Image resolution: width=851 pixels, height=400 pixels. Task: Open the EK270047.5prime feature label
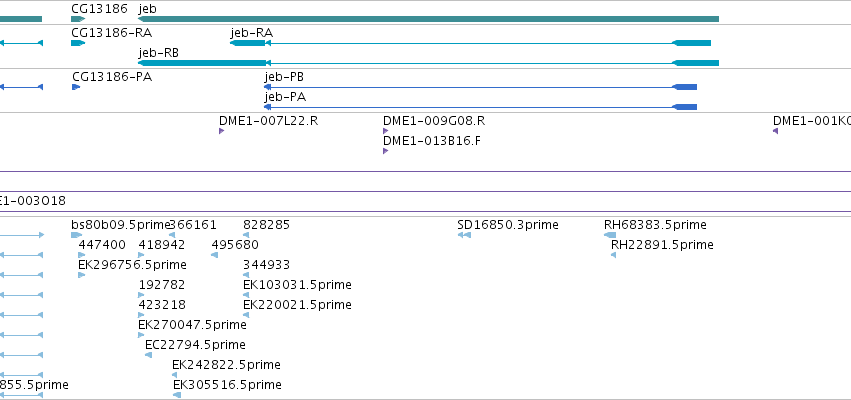pos(192,325)
